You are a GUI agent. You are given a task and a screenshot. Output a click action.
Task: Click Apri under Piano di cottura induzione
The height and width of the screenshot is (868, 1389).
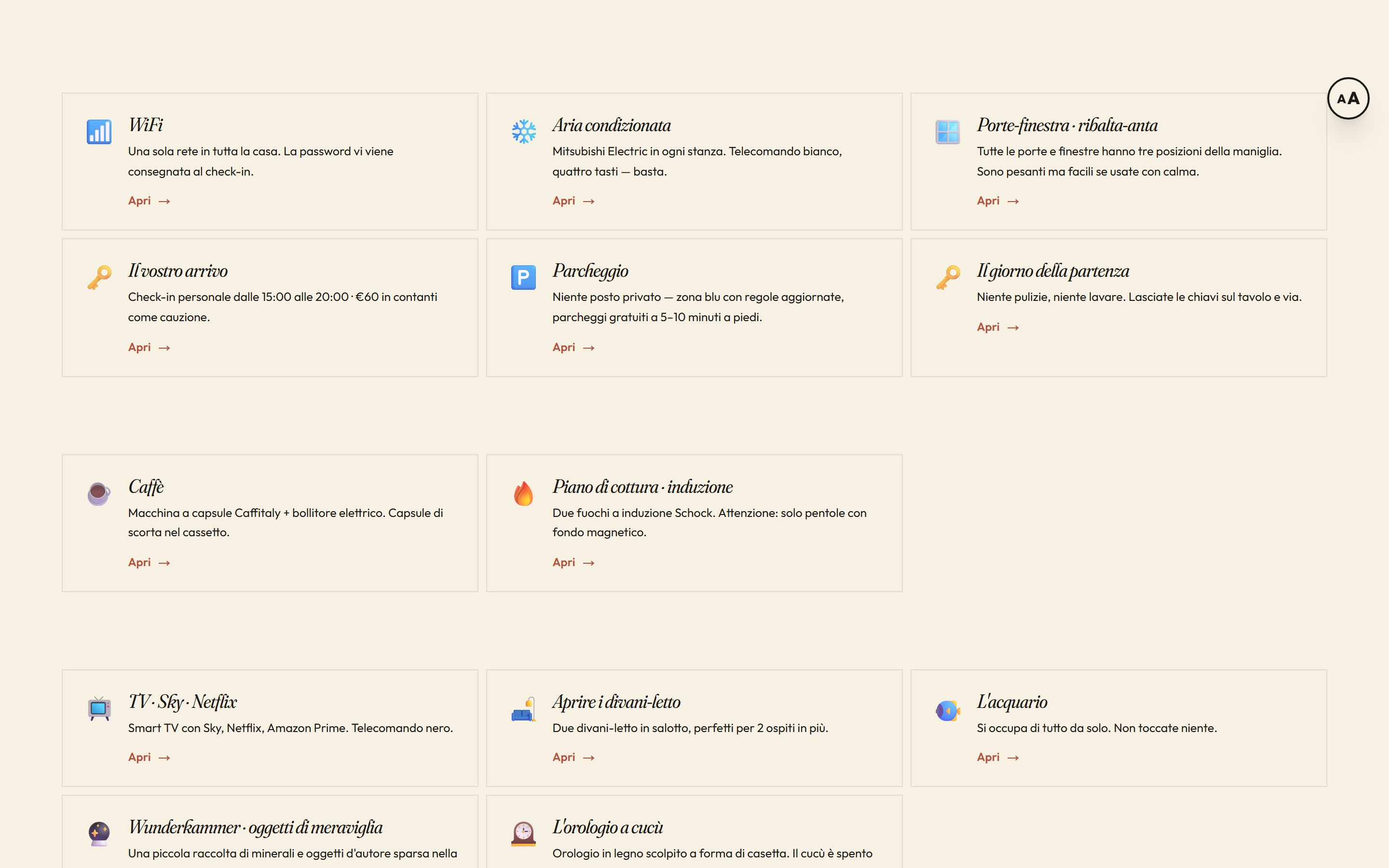coord(573,563)
